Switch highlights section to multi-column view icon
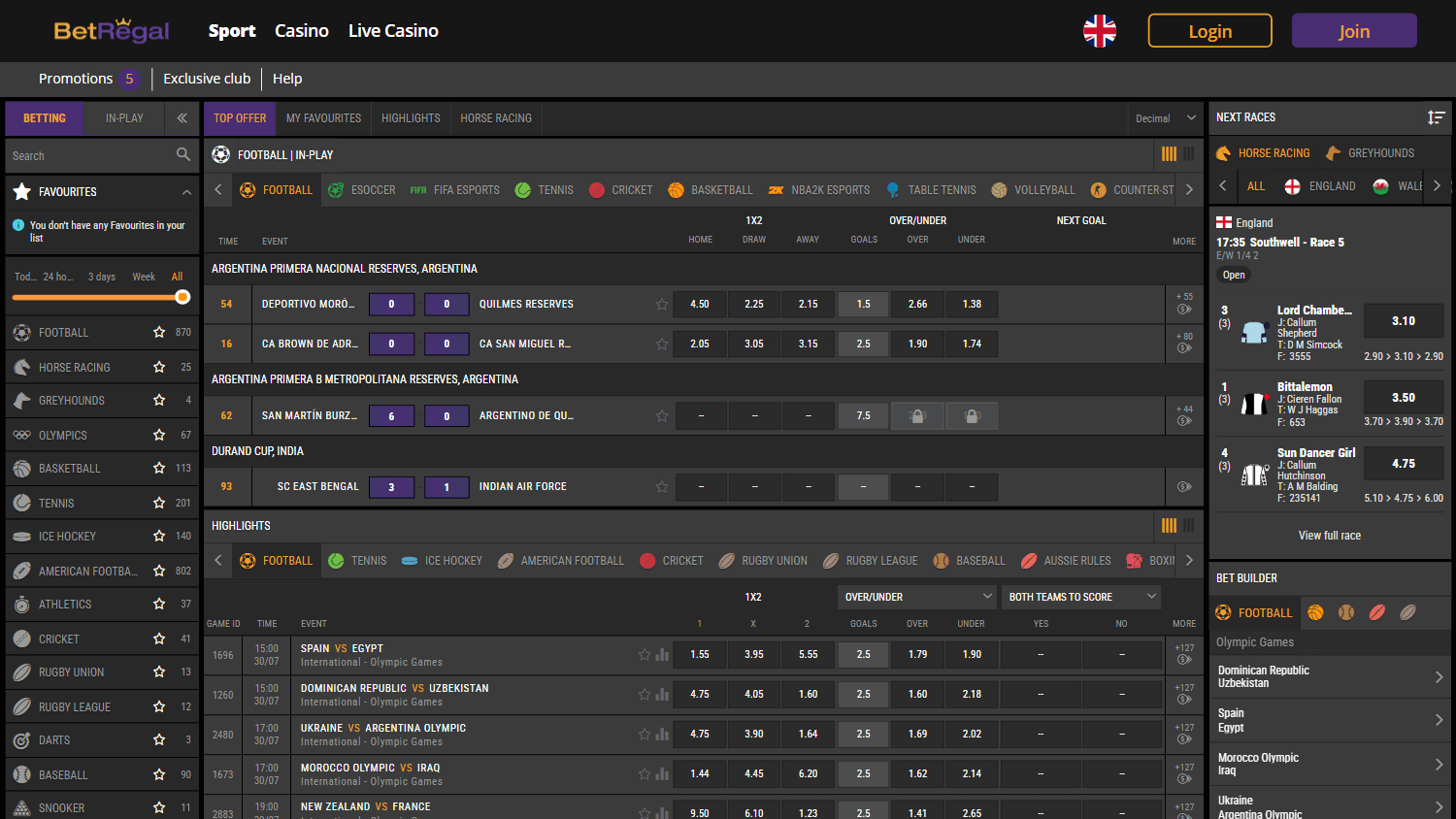The height and width of the screenshot is (819, 1456). (1169, 525)
